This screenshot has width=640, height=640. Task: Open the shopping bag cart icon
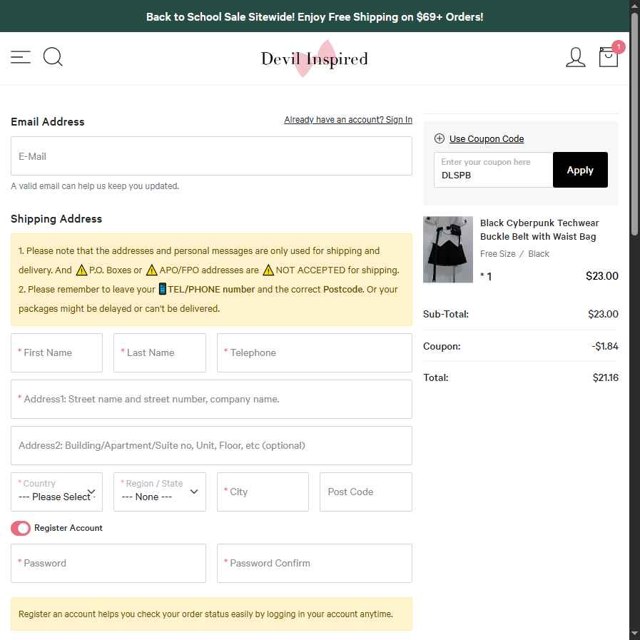click(608, 57)
